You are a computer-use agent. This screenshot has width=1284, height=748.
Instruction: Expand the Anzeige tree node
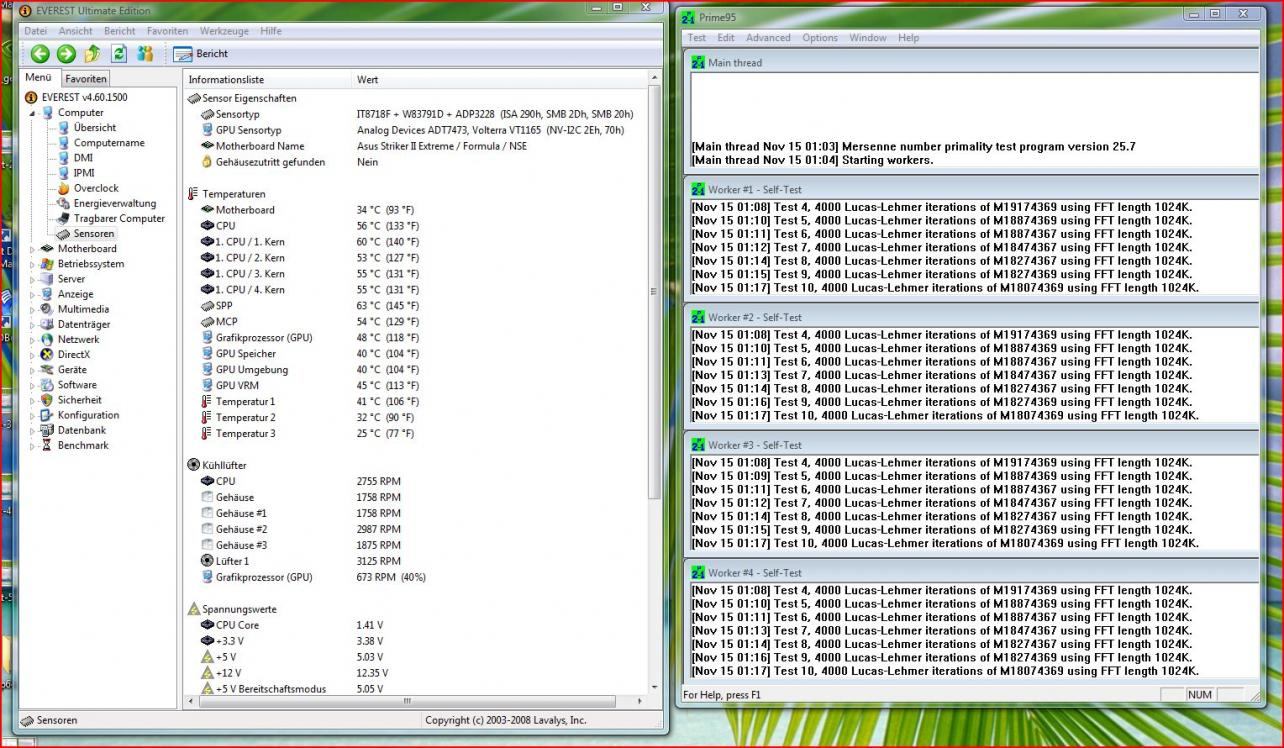pos(32,294)
